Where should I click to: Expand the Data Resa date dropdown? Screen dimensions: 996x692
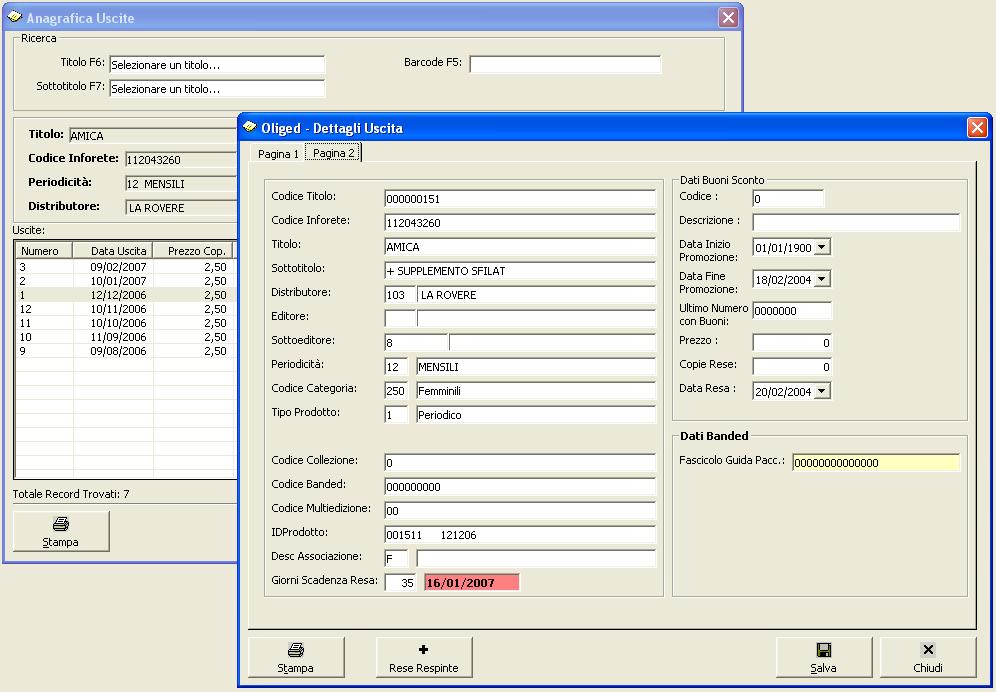(822, 391)
